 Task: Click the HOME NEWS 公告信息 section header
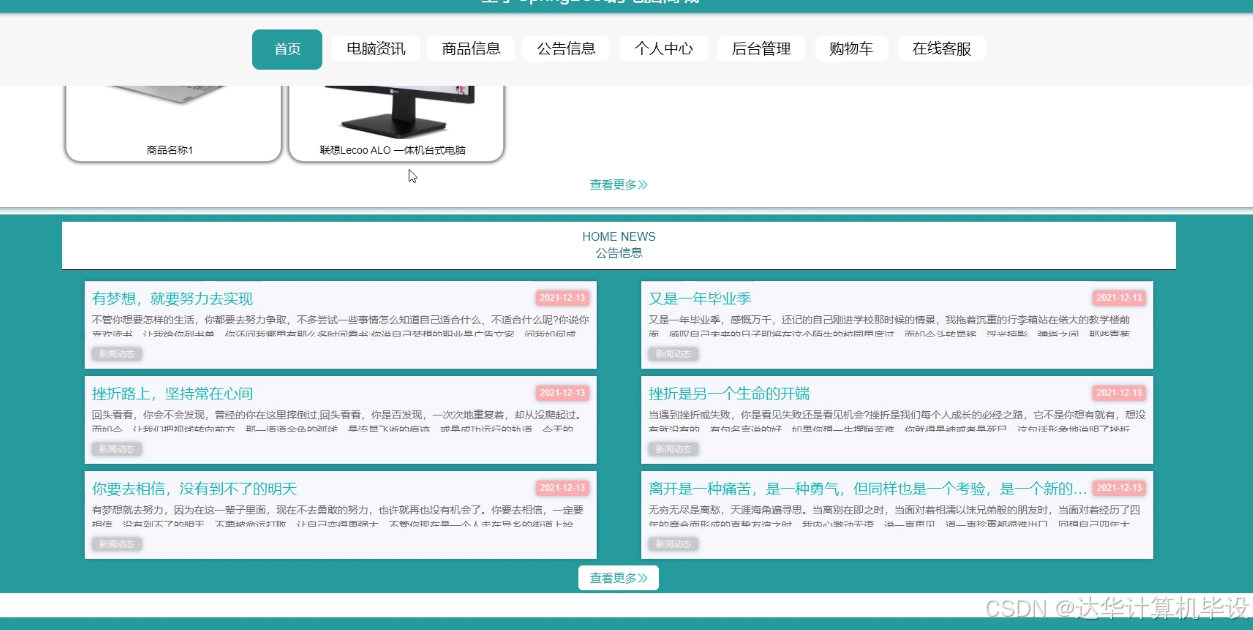coord(618,245)
